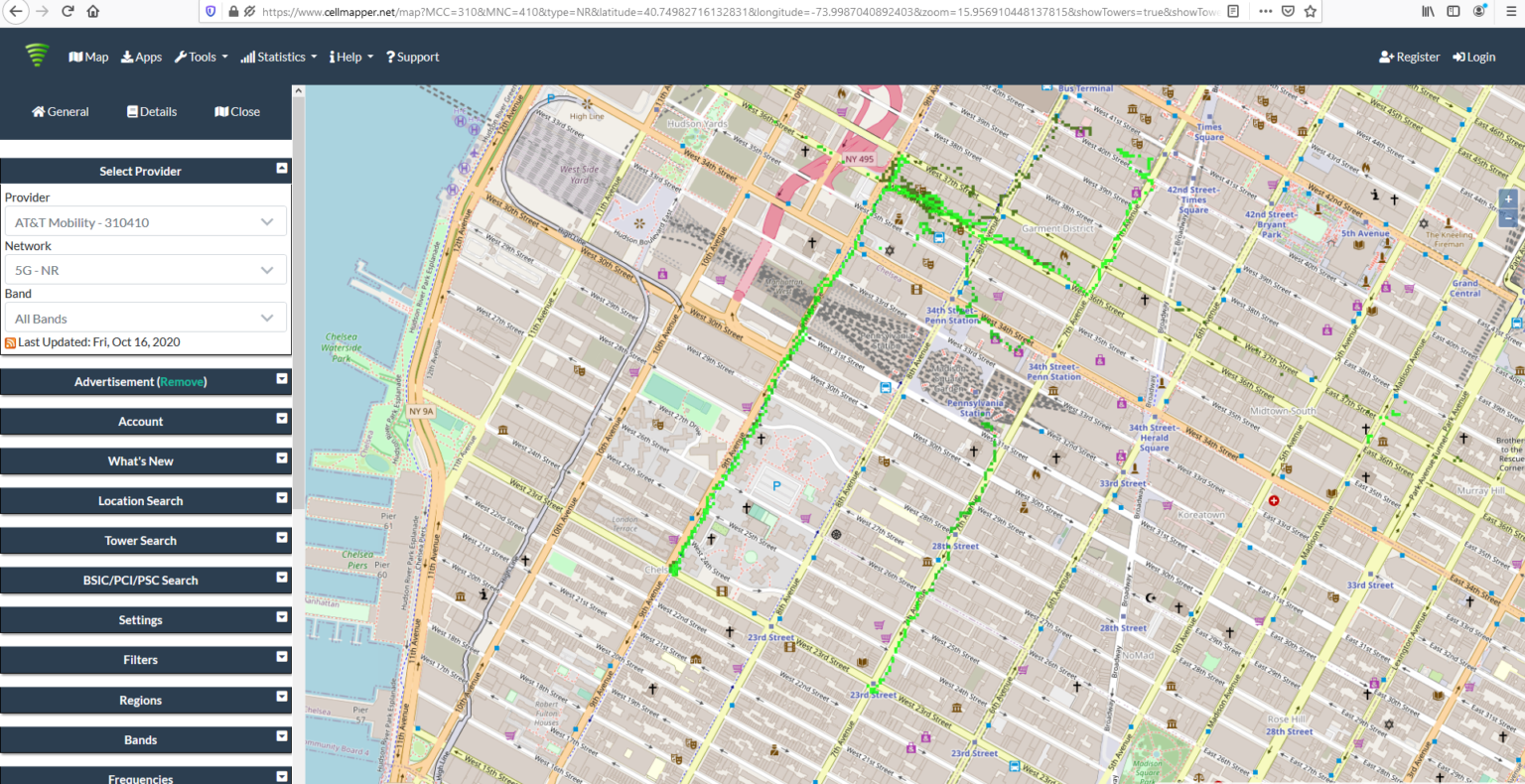Click the Tools wrench icon
The image size is (1525, 784).
coord(181,57)
